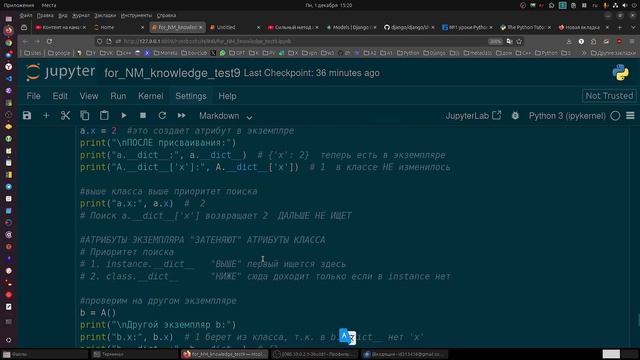Screen dimensions: 640x360
Task: Click the translate page icon in address bar
Action: [509, 41]
